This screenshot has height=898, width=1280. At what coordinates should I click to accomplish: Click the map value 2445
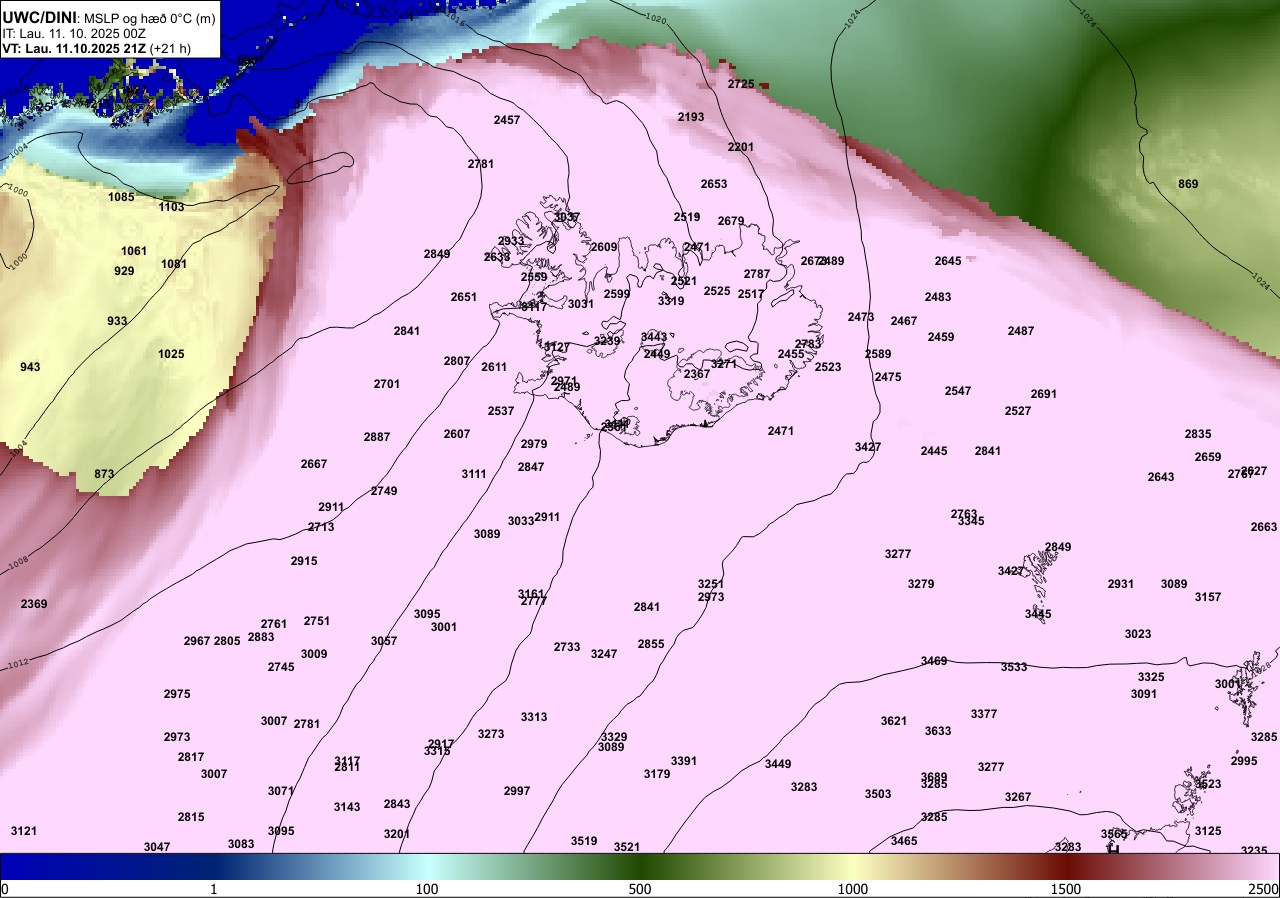click(934, 451)
